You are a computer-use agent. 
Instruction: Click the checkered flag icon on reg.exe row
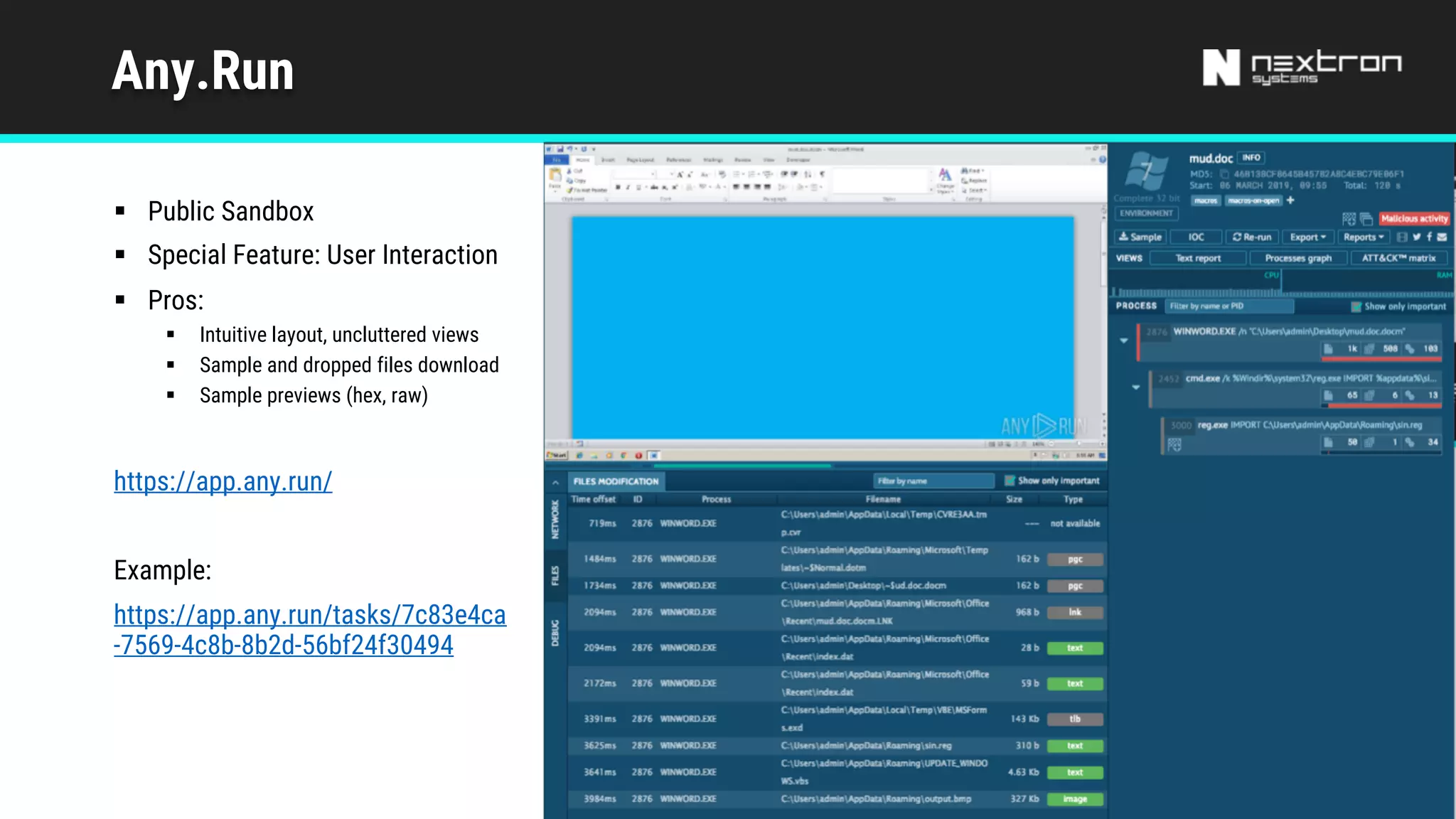[x=1174, y=445]
